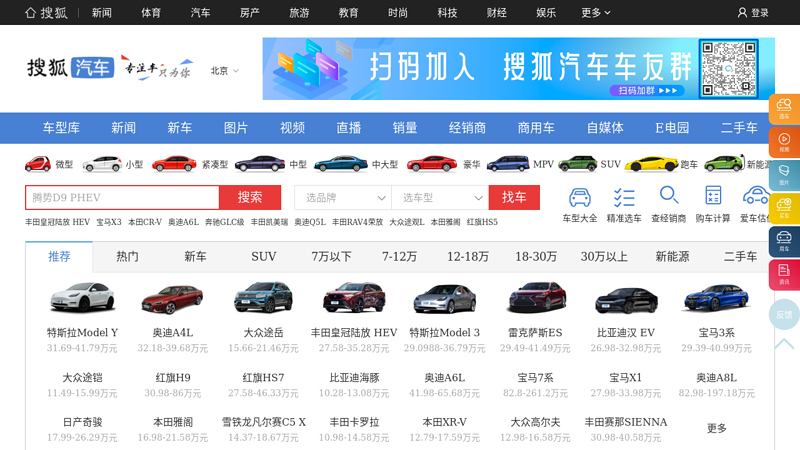Open the 雷克萨斯ES thumbnail

(536, 296)
